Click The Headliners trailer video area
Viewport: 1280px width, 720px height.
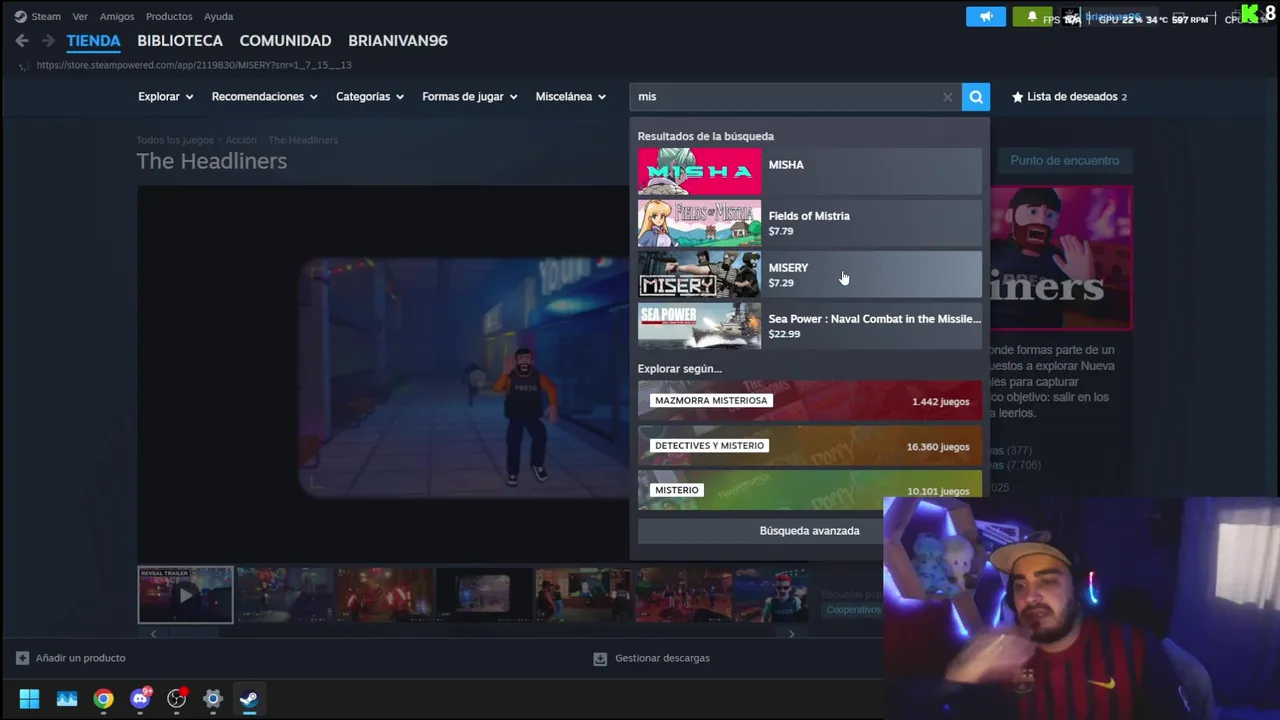point(384,373)
